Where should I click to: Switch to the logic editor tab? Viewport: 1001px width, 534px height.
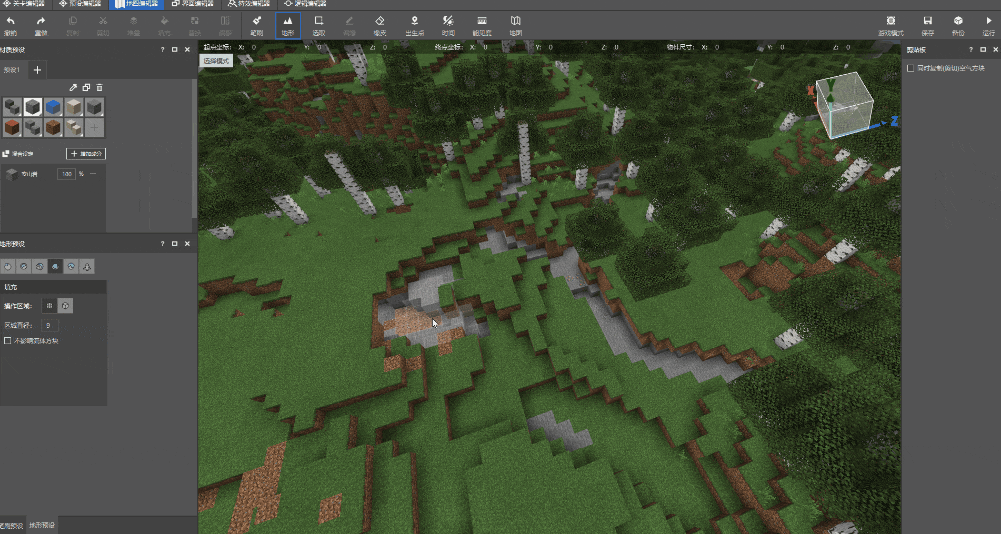point(305,4)
